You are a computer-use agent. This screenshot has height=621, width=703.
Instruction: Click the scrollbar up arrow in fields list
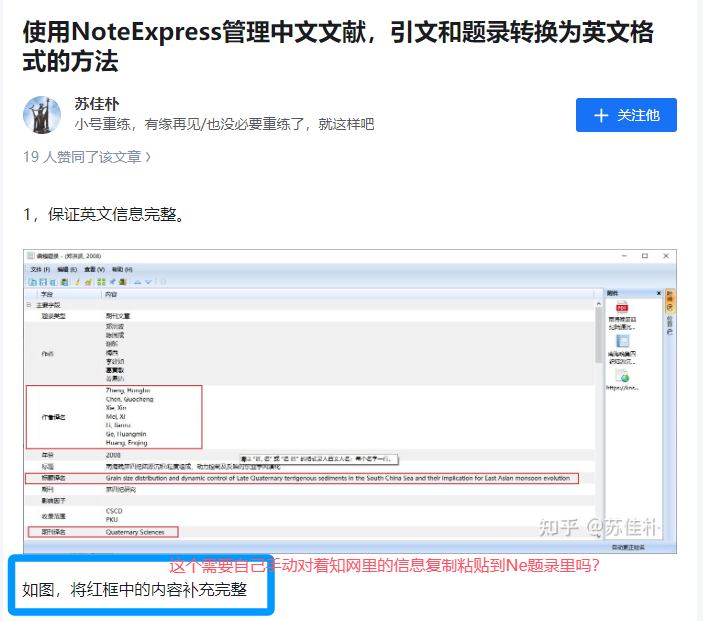[x=599, y=304]
